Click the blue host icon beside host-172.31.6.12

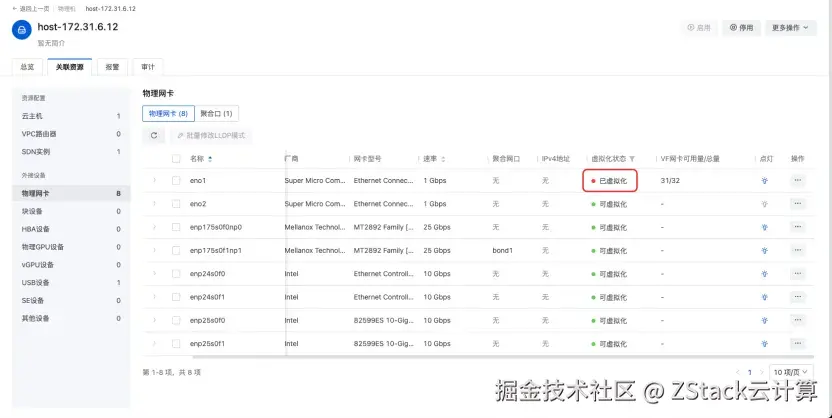point(22,30)
